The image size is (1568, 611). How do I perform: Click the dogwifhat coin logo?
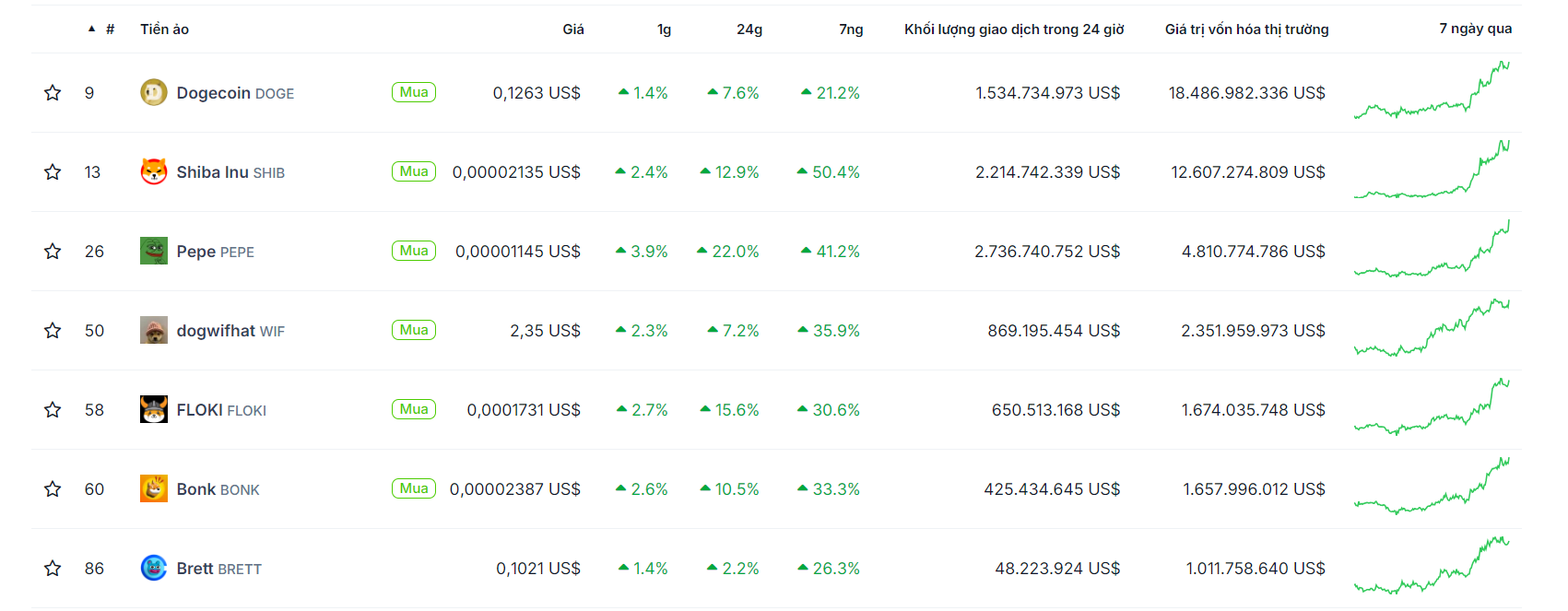click(153, 330)
